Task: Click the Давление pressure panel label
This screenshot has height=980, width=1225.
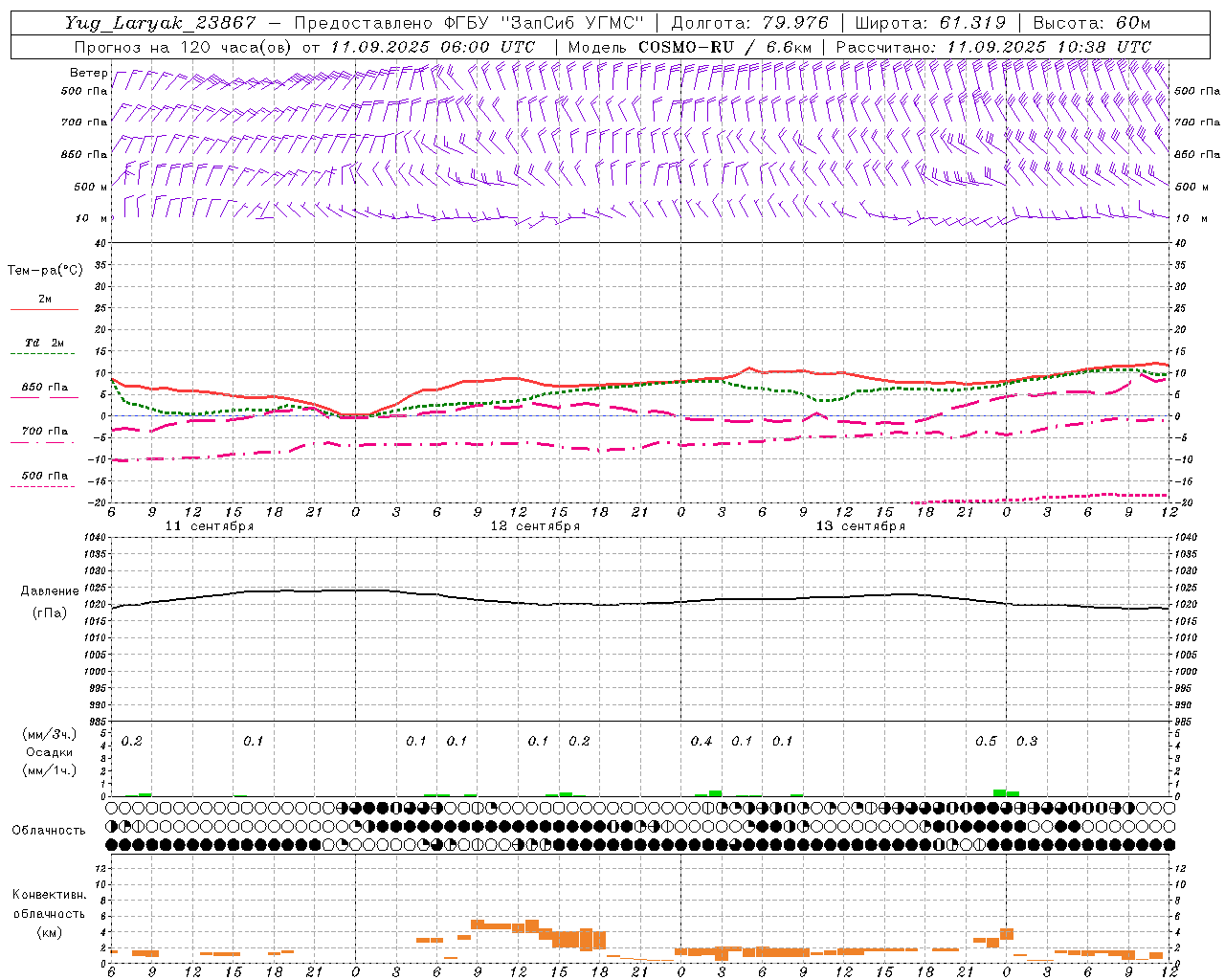Action: [x=50, y=591]
